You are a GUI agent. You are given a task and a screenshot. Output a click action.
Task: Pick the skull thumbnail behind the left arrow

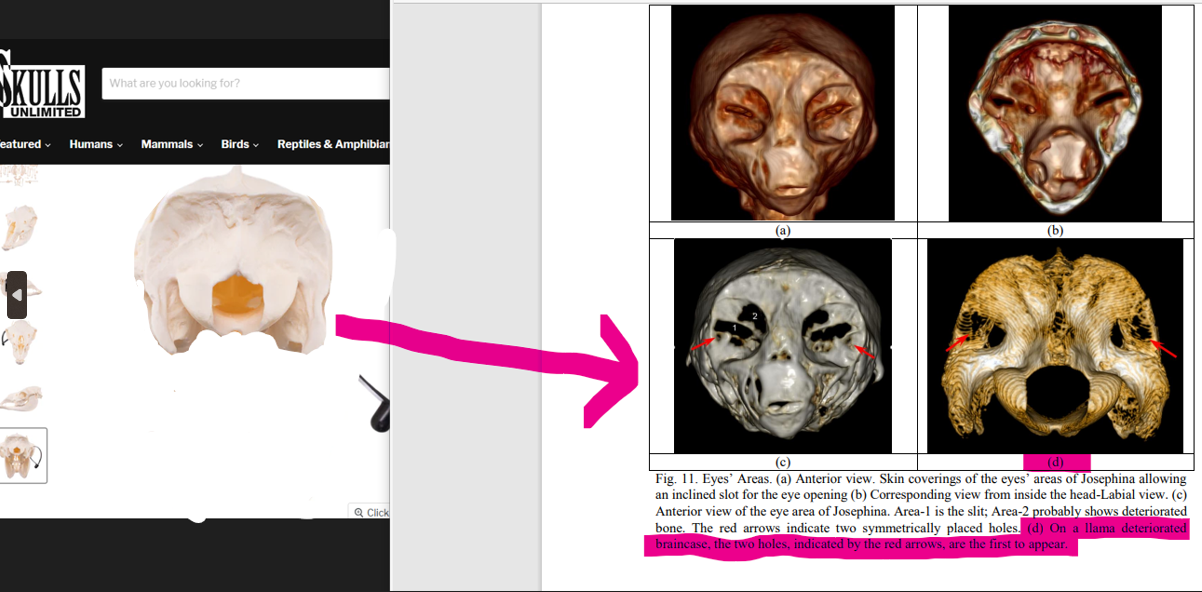coord(30,290)
